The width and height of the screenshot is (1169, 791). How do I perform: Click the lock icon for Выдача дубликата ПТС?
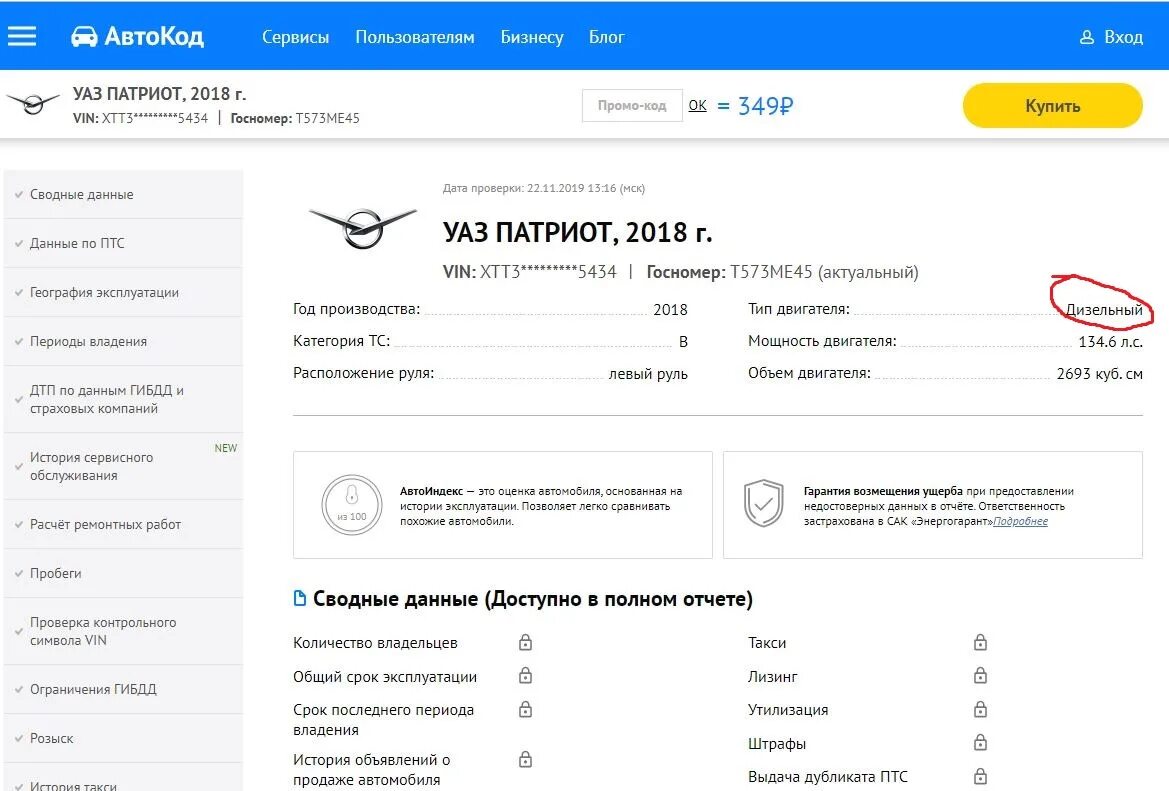point(980,776)
